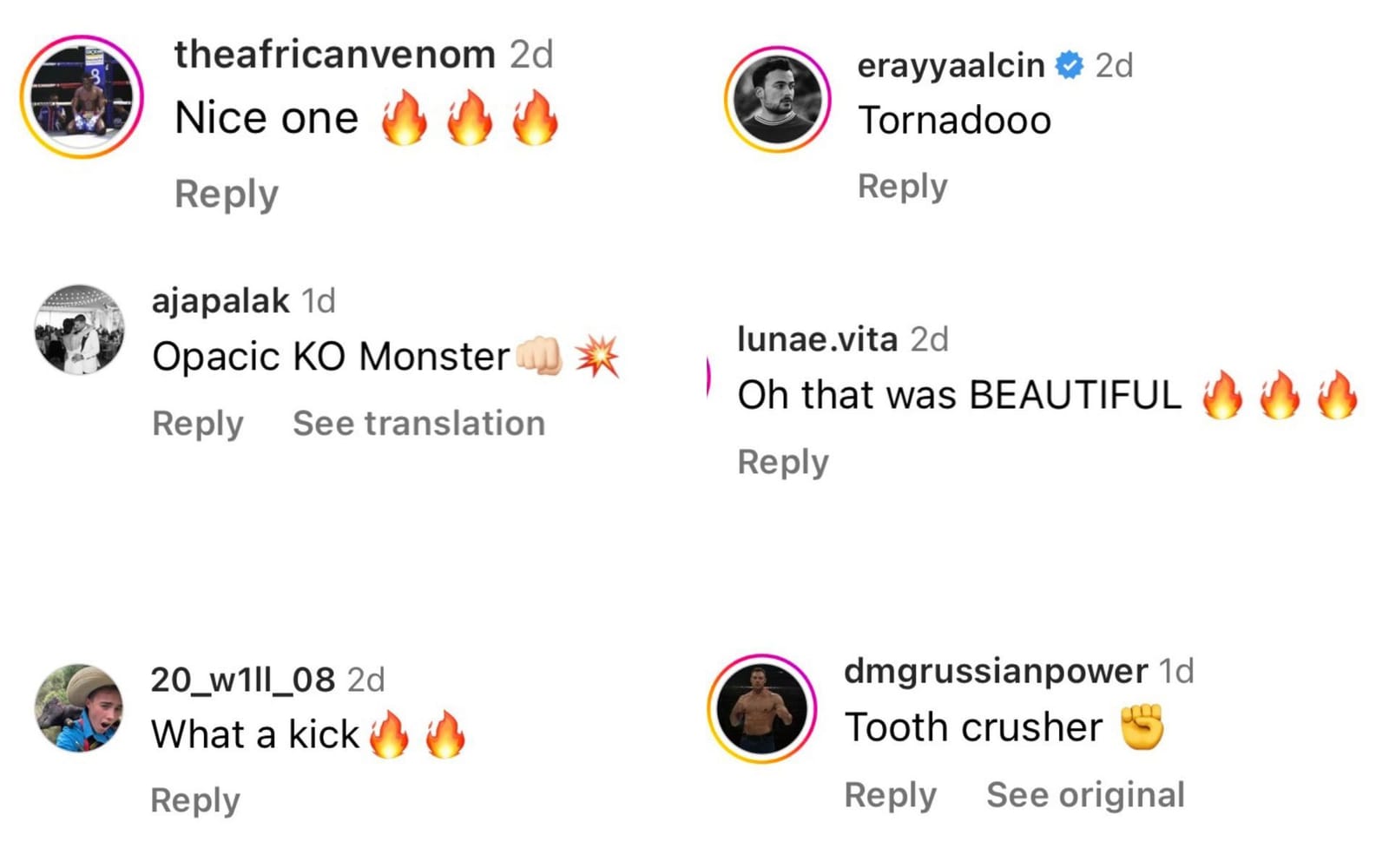Open dmgrussianpower's avatar story

point(761,708)
